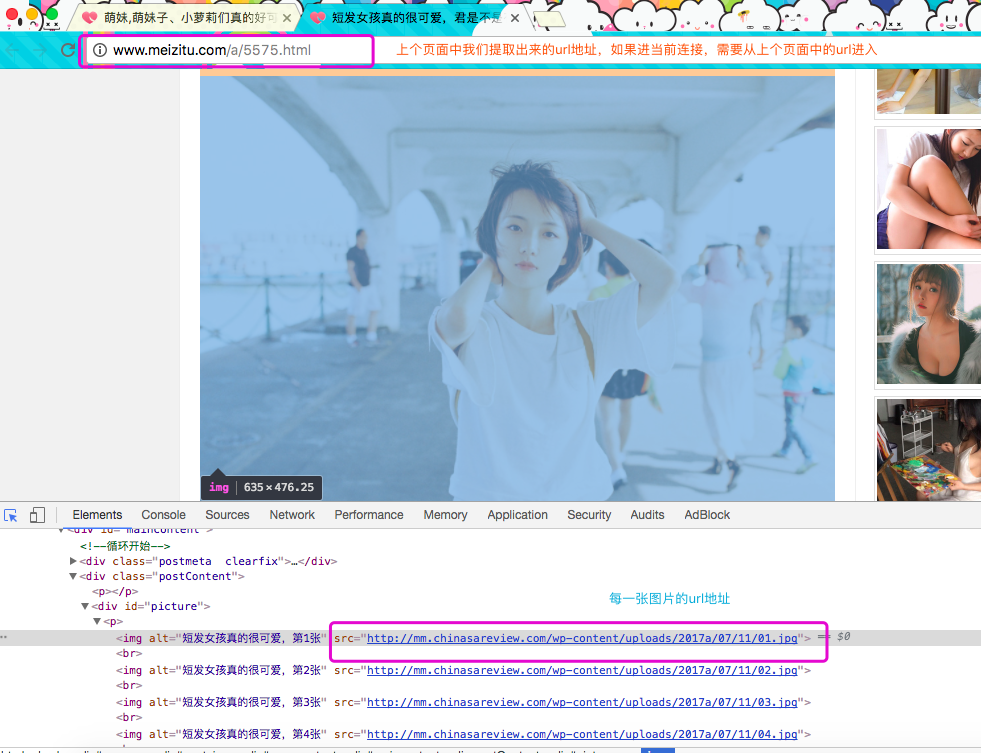Select the img row for 第3张
The height and width of the screenshot is (753, 981).
(x=464, y=702)
